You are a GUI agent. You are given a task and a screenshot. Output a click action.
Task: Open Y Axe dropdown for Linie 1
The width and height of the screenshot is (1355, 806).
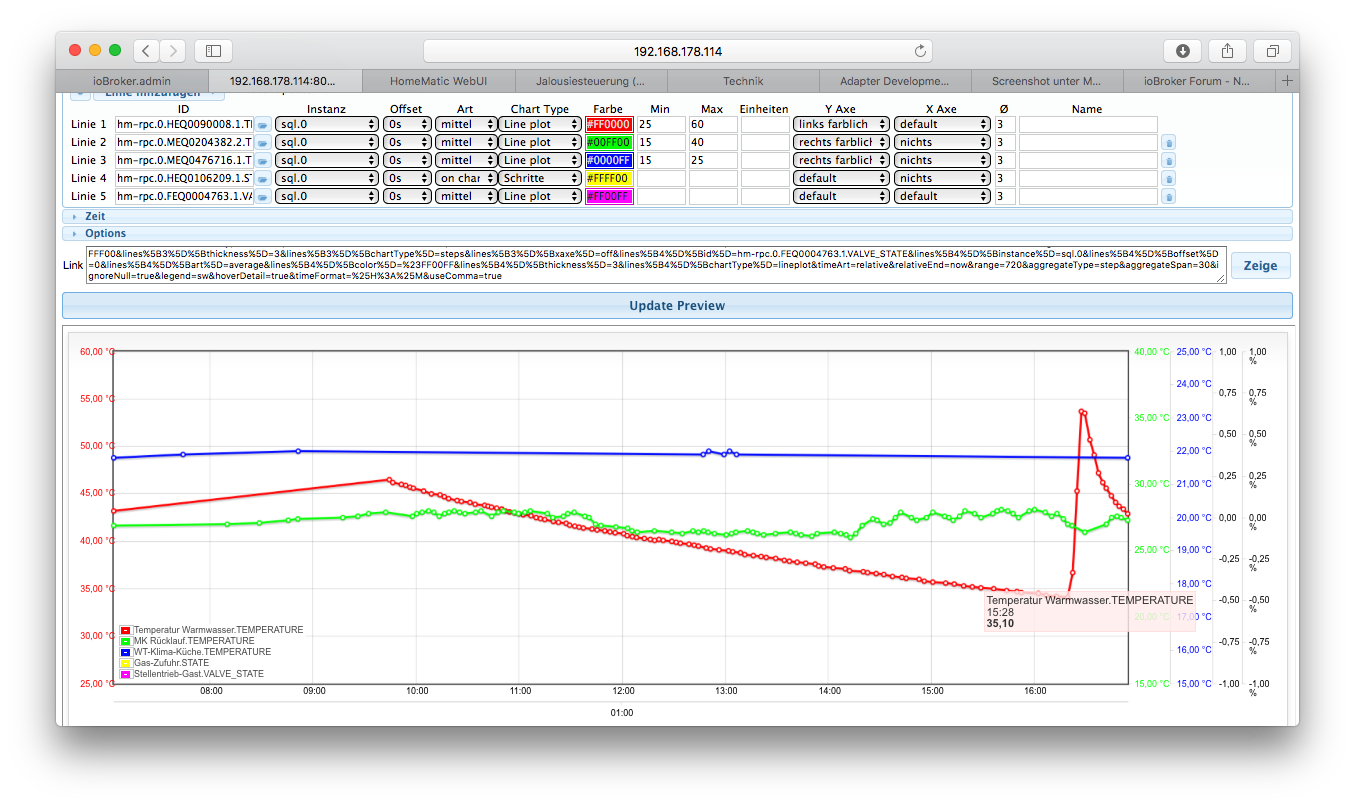(841, 124)
